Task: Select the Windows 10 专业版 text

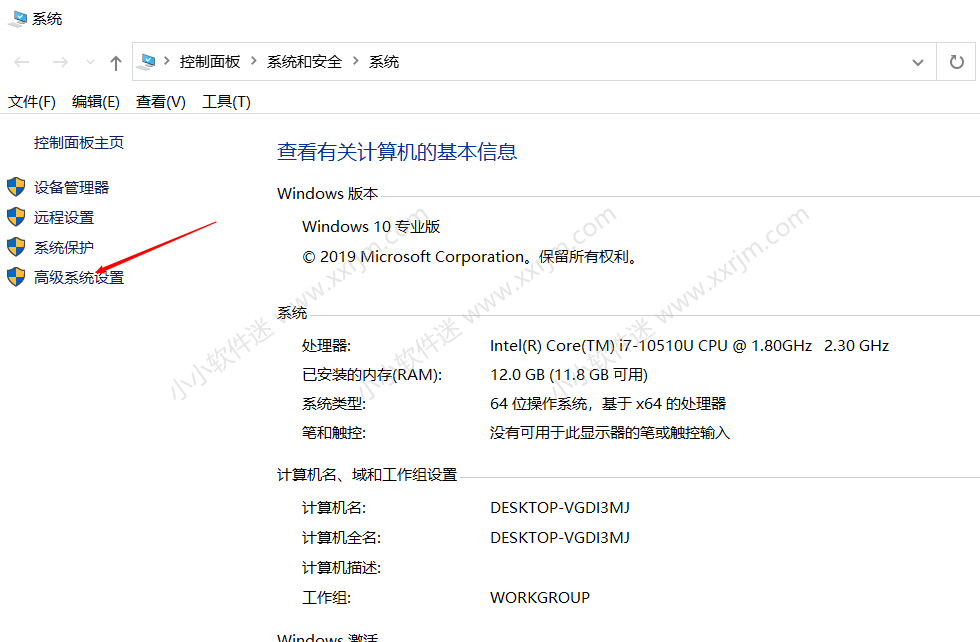Action: pyautogui.click(x=371, y=226)
